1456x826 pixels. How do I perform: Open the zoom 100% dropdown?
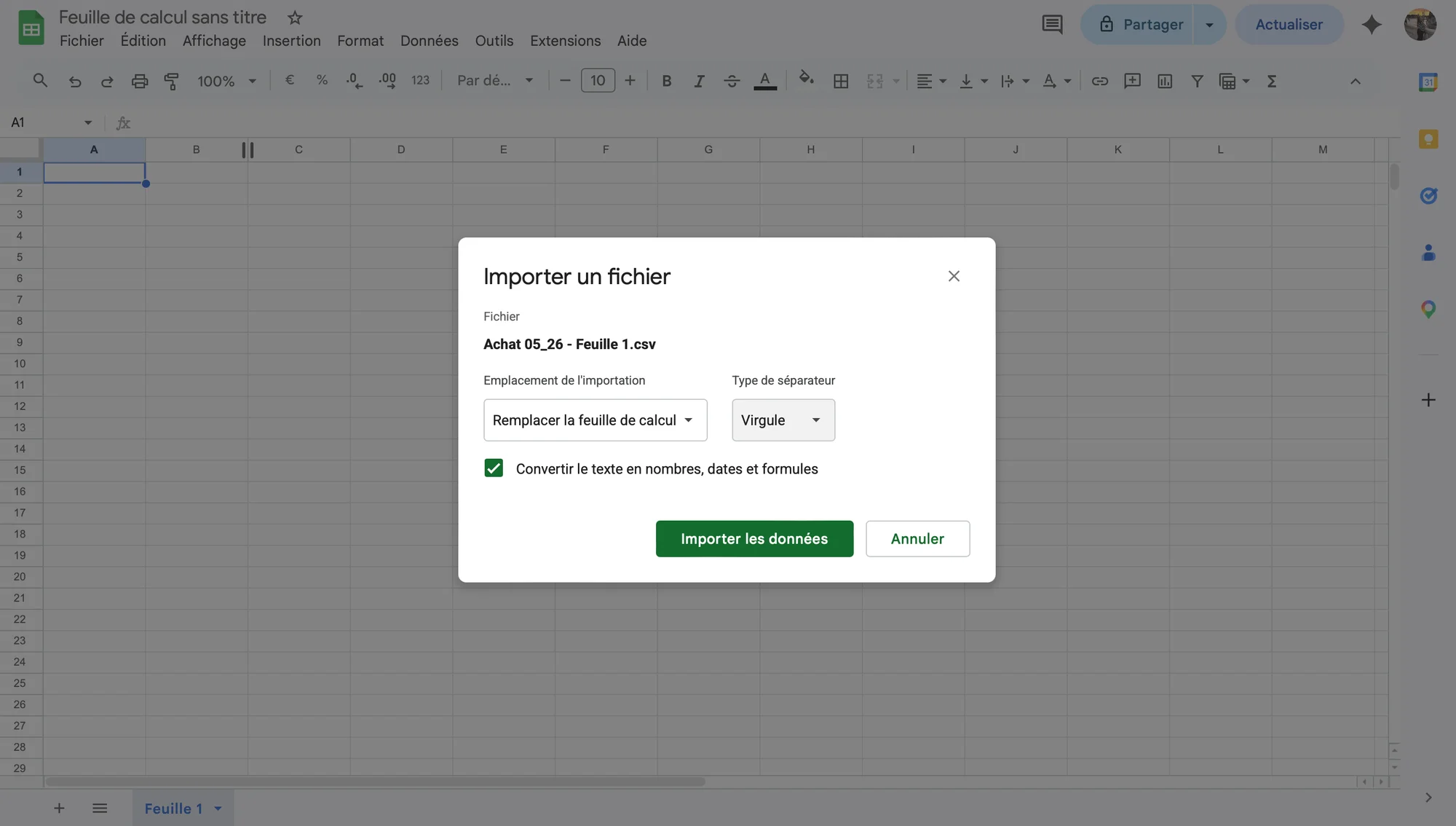point(226,81)
